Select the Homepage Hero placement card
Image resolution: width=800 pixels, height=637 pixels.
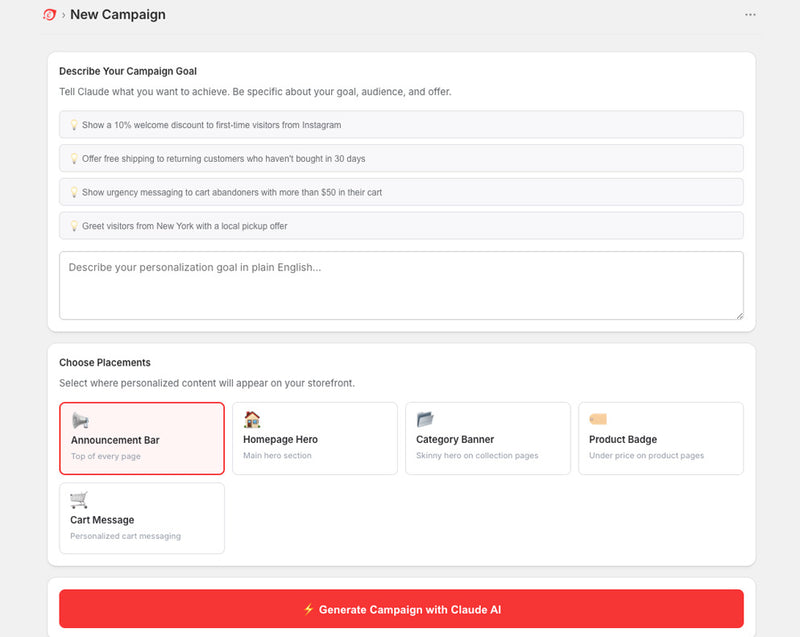315,439
